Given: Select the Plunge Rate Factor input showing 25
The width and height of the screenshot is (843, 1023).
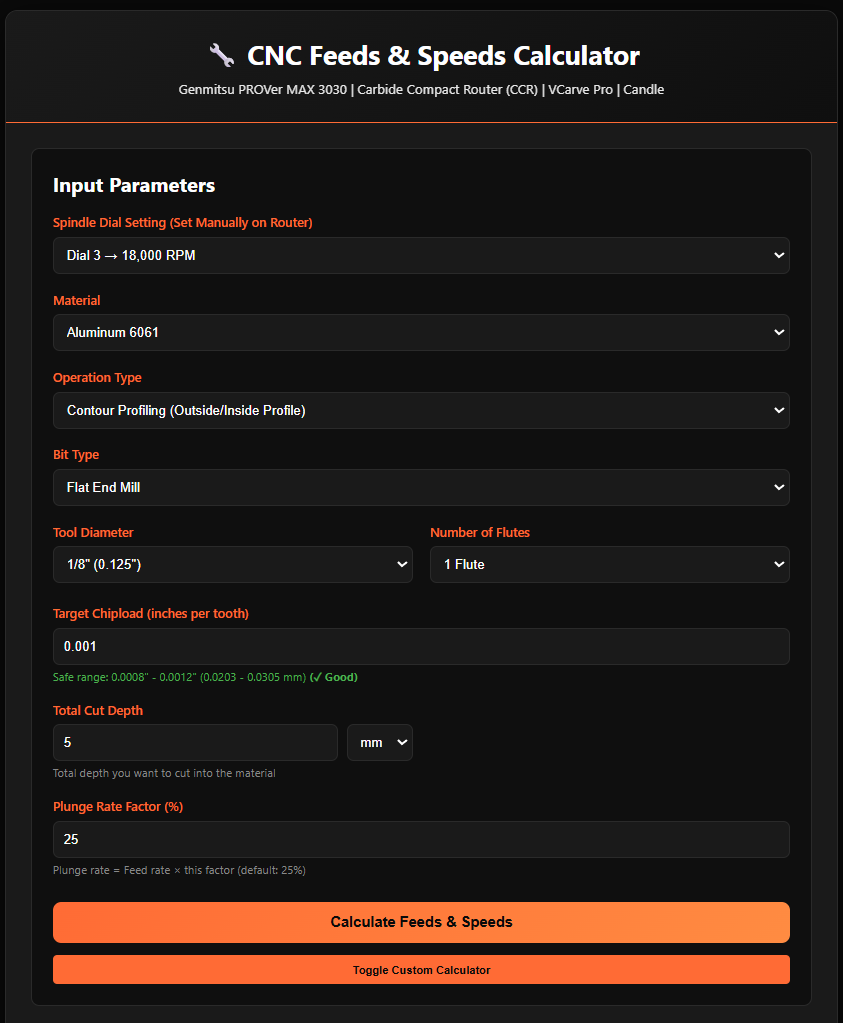Looking at the screenshot, I should (420, 839).
